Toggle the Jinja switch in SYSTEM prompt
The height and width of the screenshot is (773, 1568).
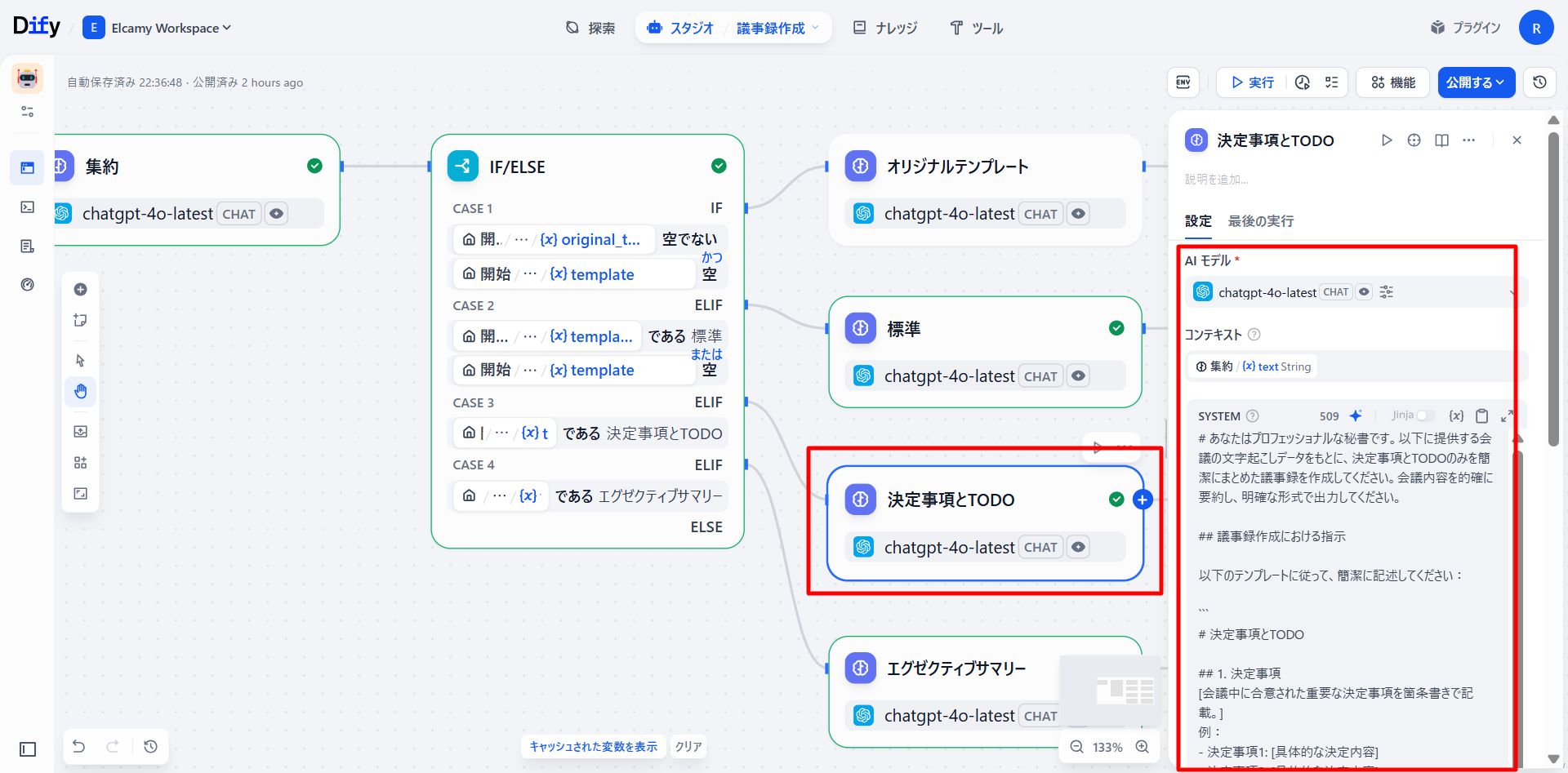(x=1425, y=415)
